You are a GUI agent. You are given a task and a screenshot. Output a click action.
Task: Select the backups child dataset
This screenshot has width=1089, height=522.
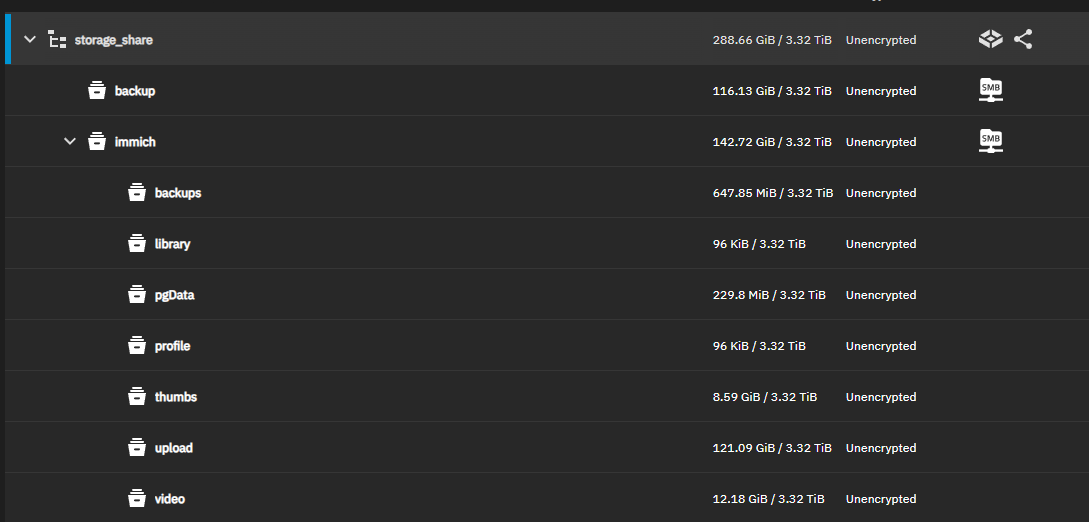(x=178, y=193)
